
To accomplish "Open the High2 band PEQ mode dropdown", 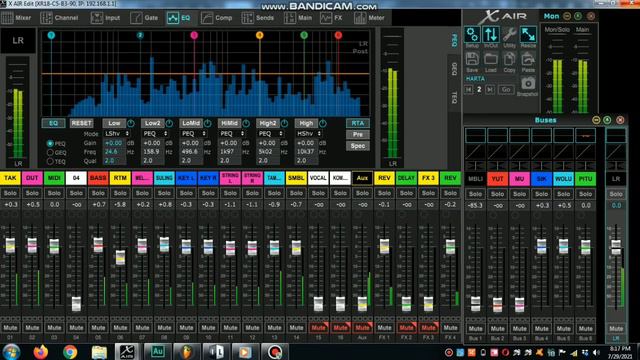I will pos(270,133).
